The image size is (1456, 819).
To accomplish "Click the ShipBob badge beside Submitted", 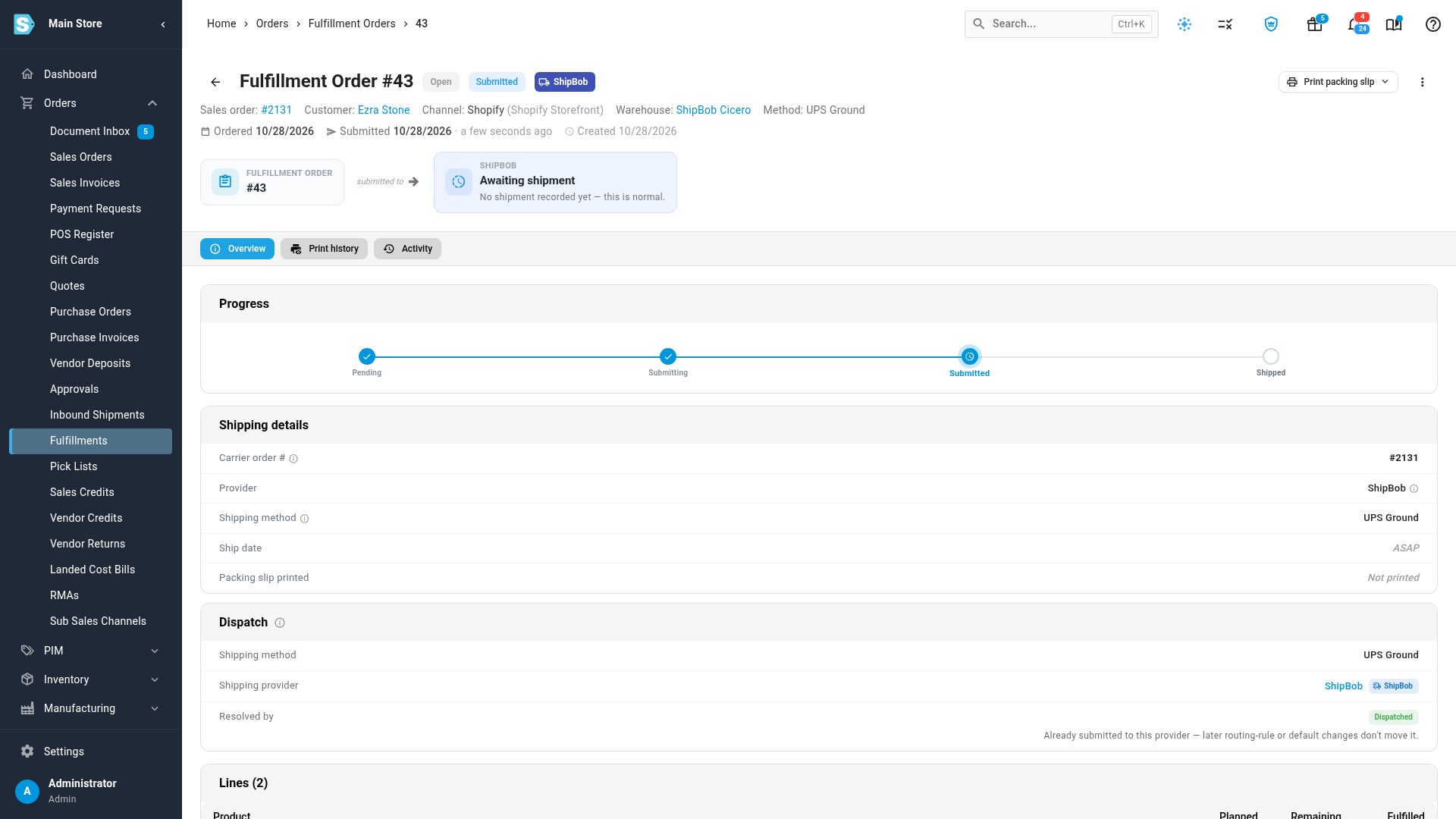I will [x=564, y=82].
